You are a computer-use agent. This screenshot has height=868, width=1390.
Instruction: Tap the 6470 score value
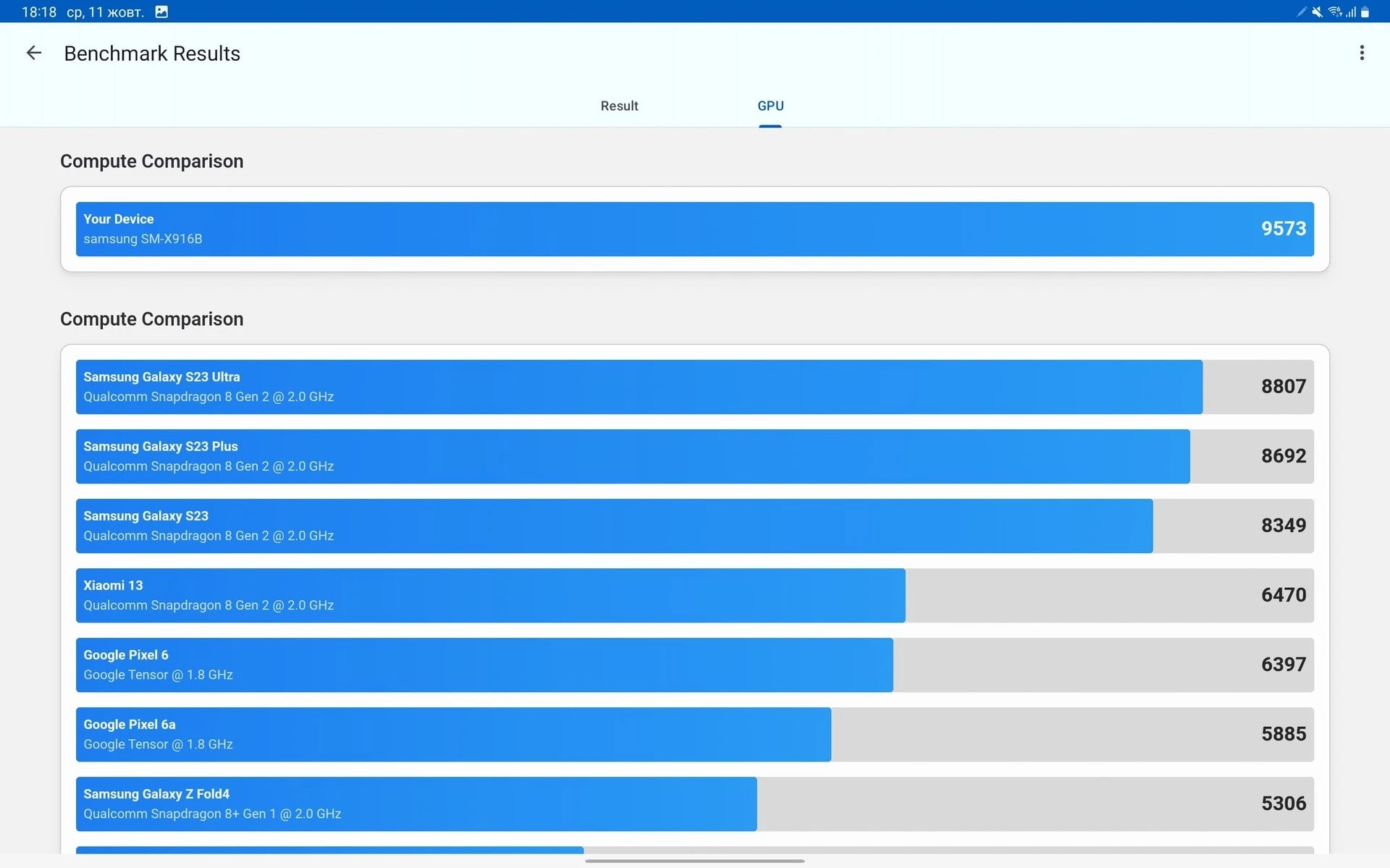(x=1283, y=595)
